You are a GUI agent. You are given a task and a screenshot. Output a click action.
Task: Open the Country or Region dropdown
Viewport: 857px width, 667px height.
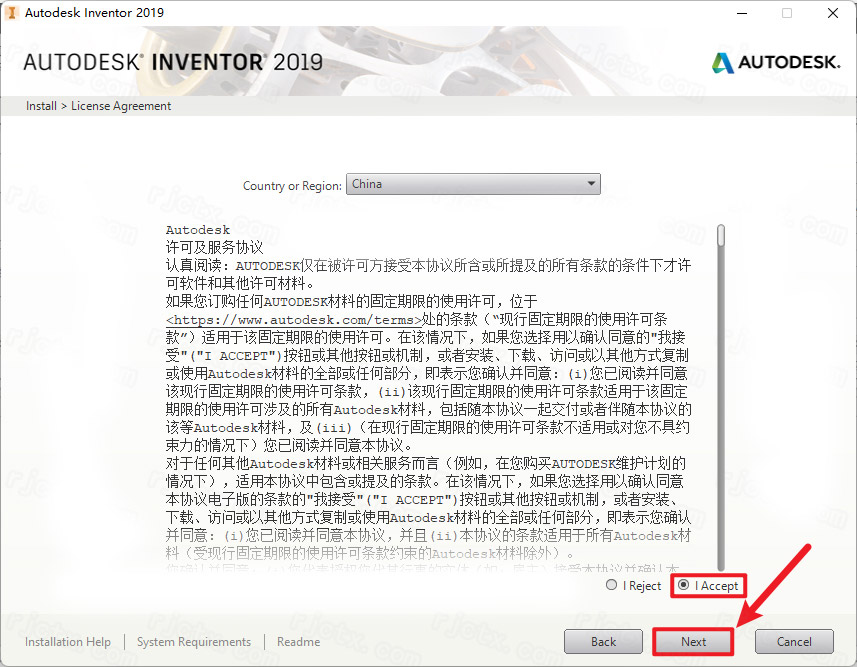coord(473,184)
